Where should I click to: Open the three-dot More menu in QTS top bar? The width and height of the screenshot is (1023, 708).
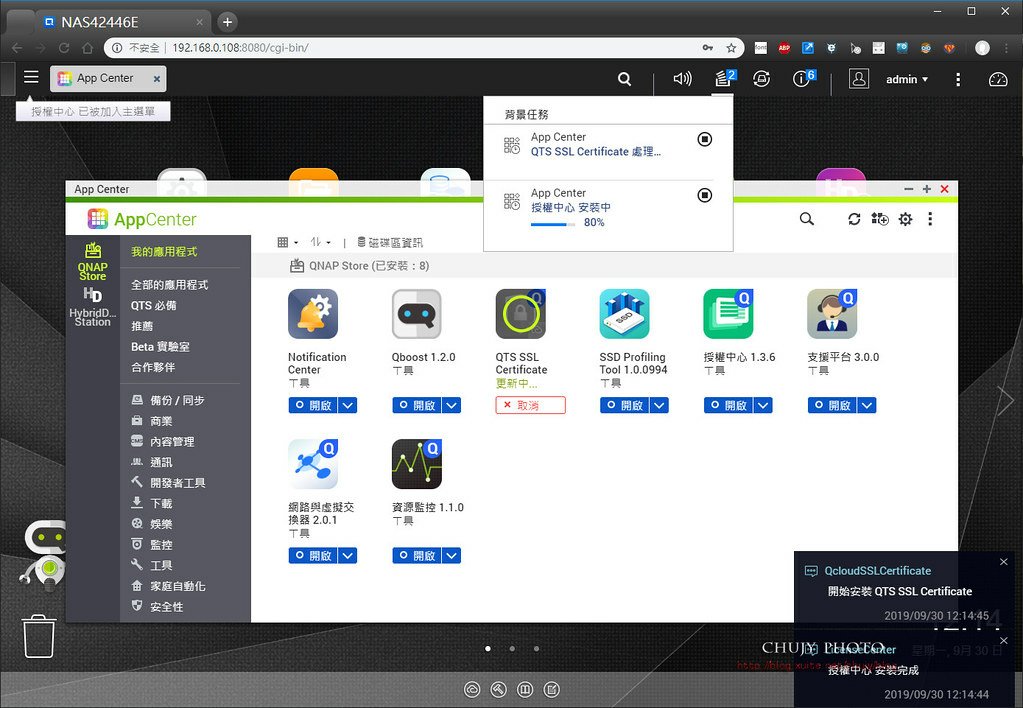click(x=958, y=79)
